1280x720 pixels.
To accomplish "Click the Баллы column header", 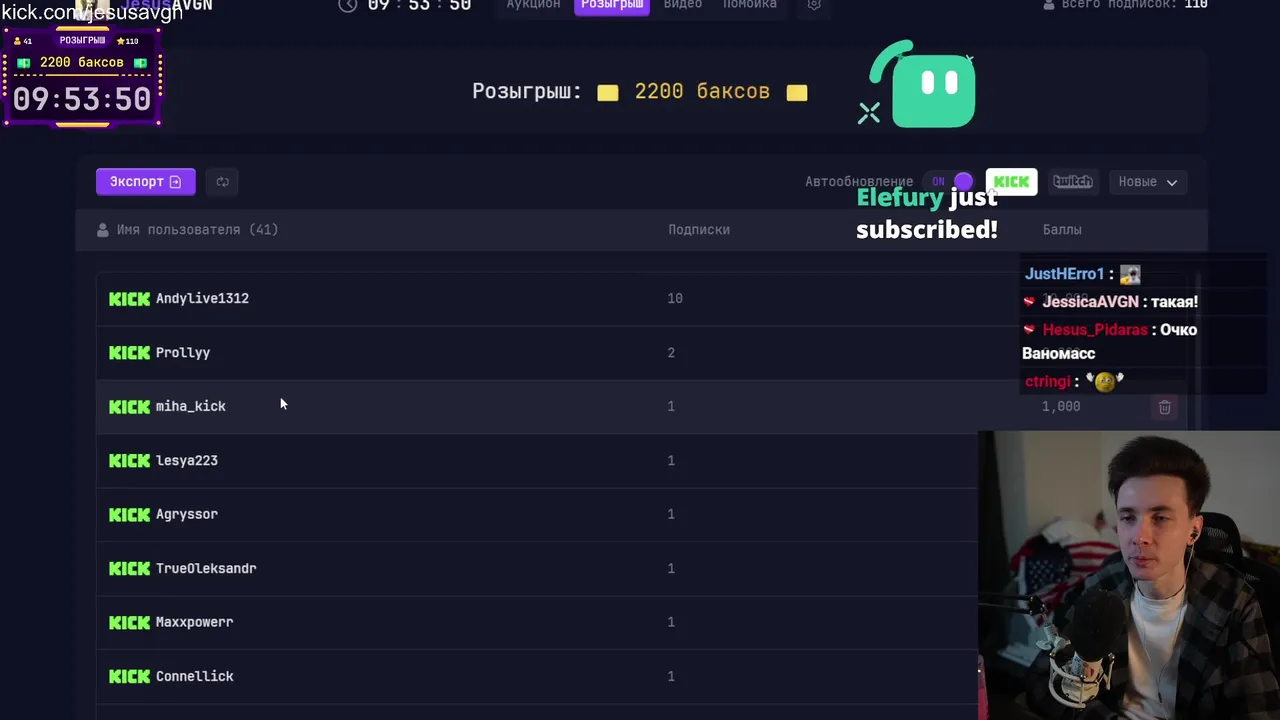I will click(1062, 230).
